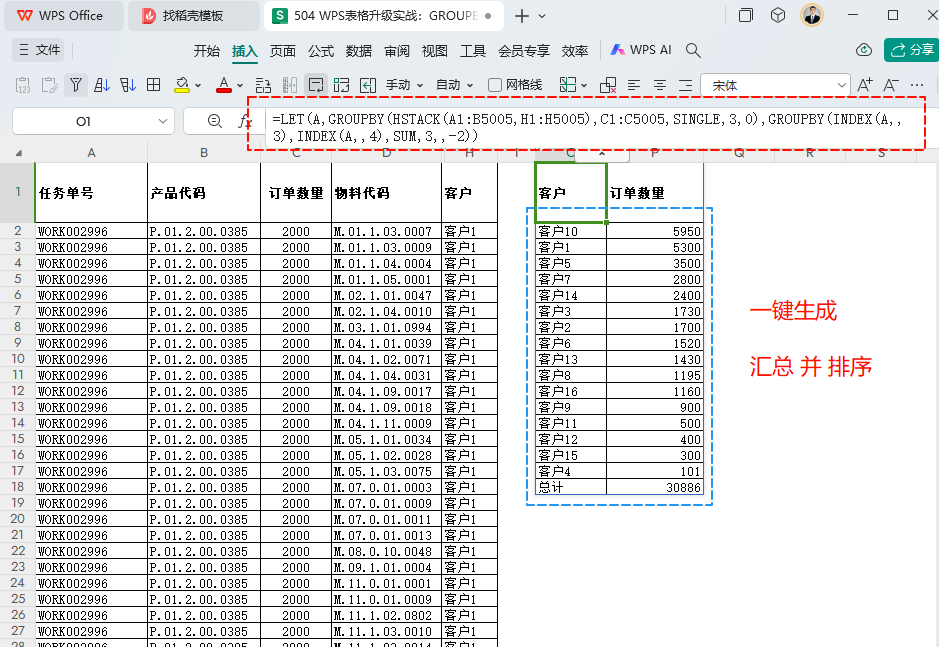Click the insert function fx icon

(245, 122)
